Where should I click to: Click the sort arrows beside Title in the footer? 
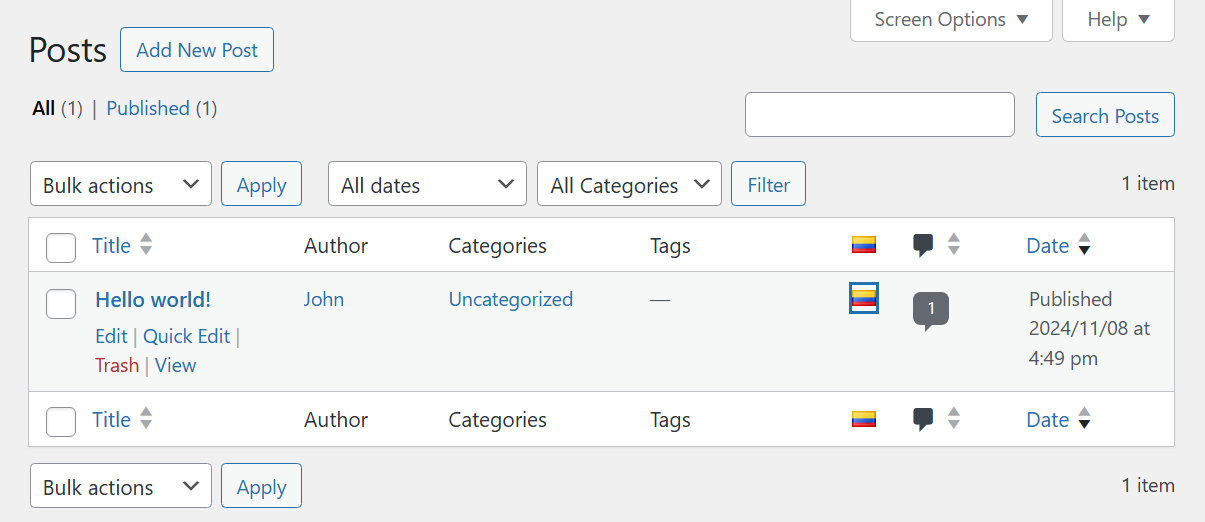coord(146,419)
